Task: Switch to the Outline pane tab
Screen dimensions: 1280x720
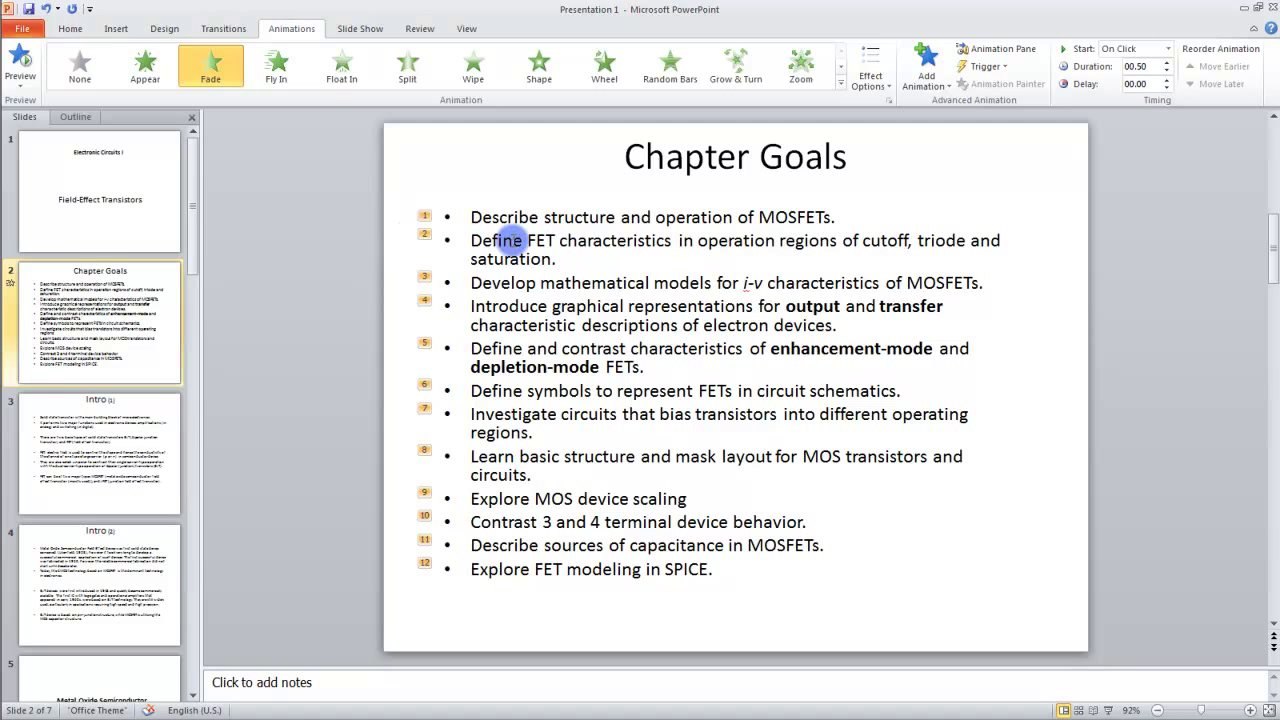Action: [x=75, y=117]
